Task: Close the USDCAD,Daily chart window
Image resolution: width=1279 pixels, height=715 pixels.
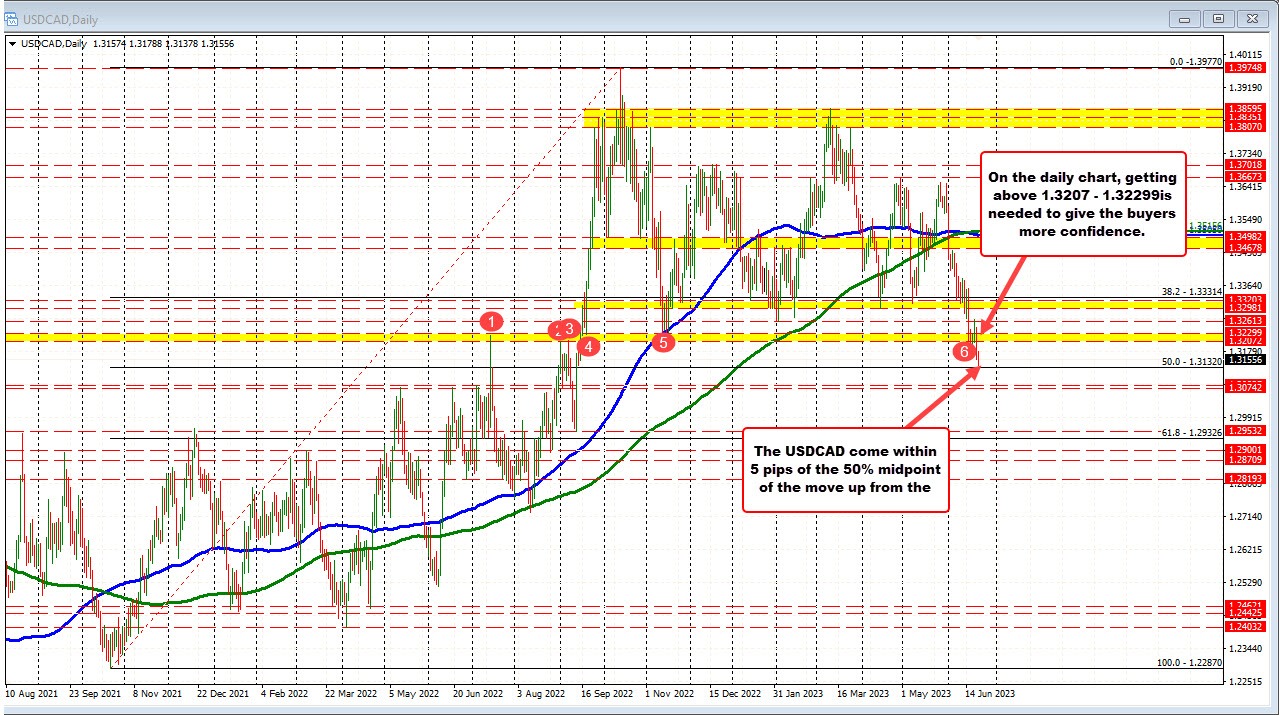Action: [x=1250, y=17]
